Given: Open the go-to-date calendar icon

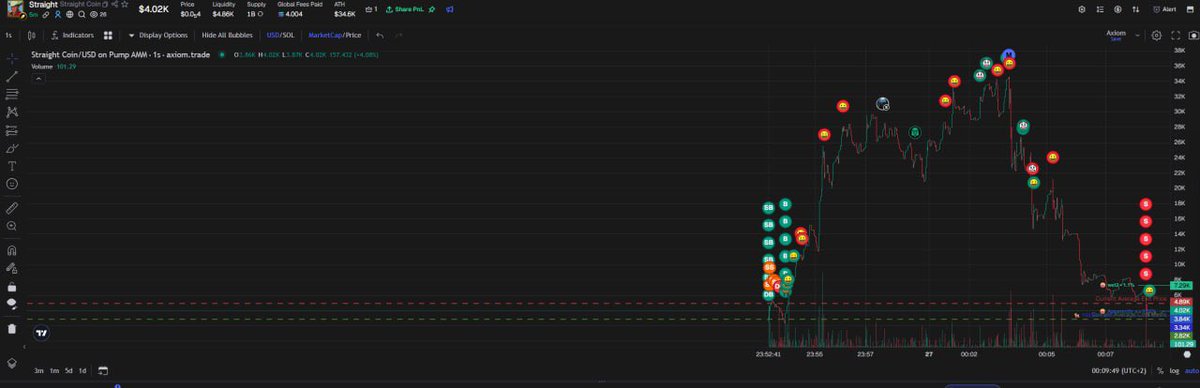Looking at the screenshot, I should click(x=103, y=370).
